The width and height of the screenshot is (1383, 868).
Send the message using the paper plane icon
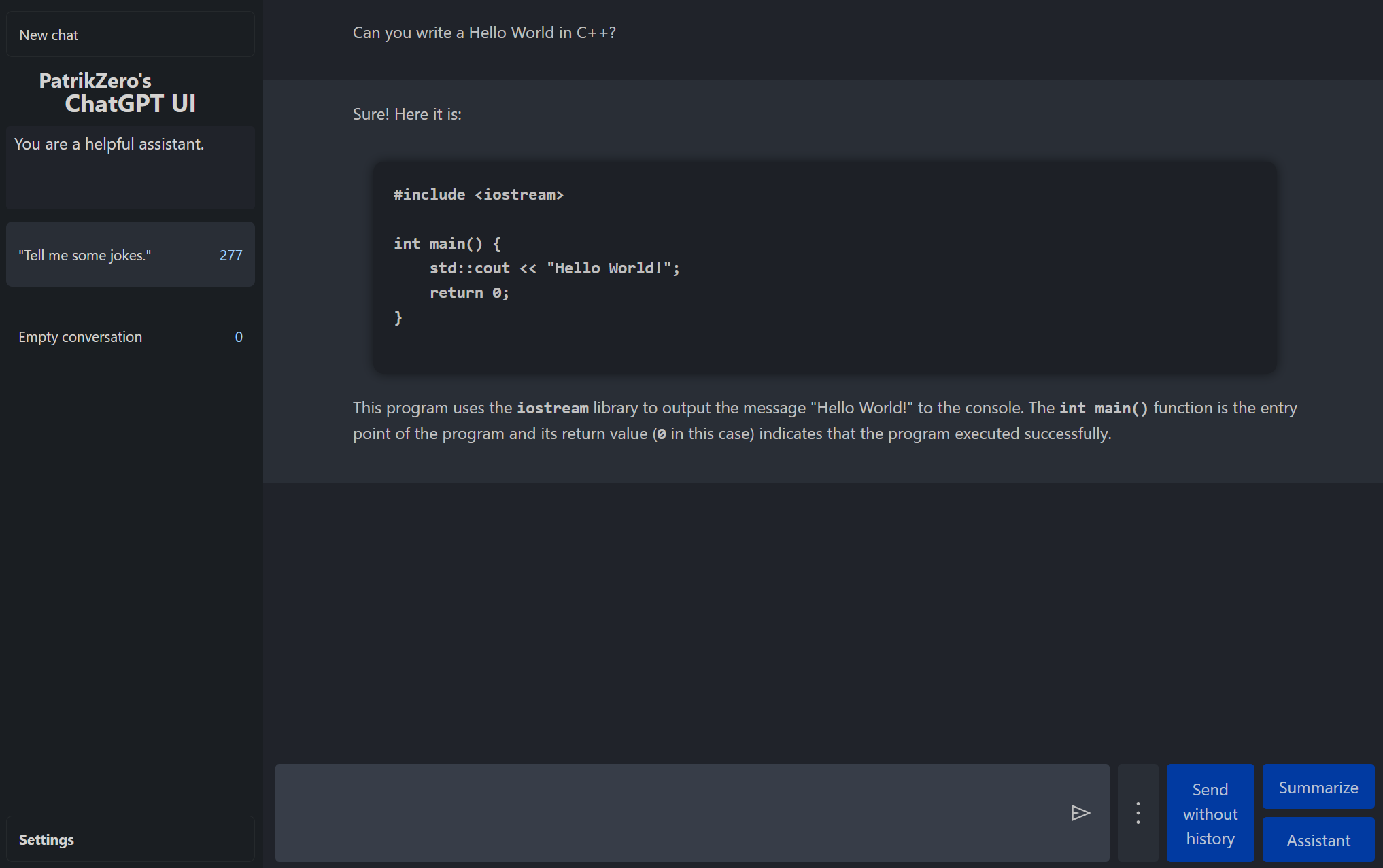click(x=1080, y=813)
